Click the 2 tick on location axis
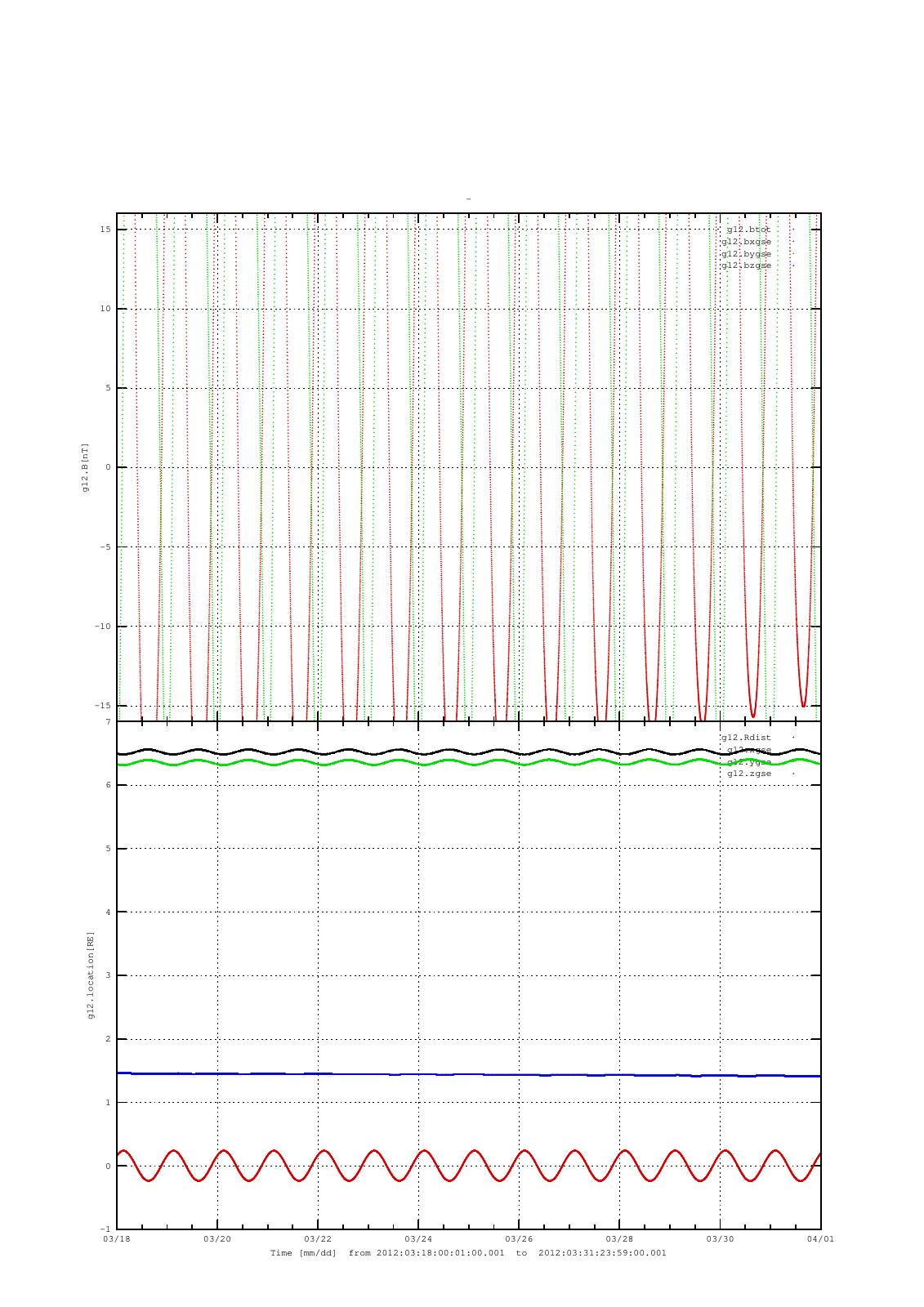 (x=108, y=1039)
